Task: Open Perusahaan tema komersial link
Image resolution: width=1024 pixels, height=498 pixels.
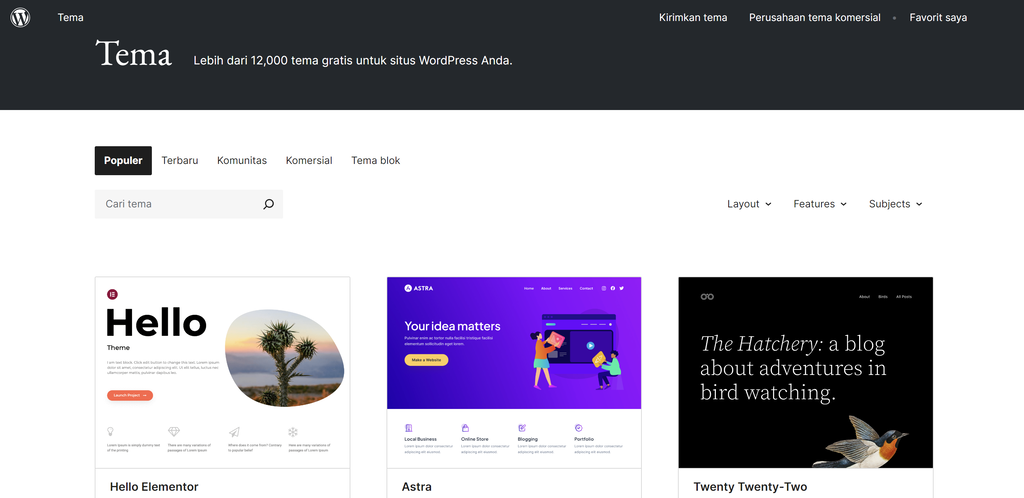Action: point(814,18)
